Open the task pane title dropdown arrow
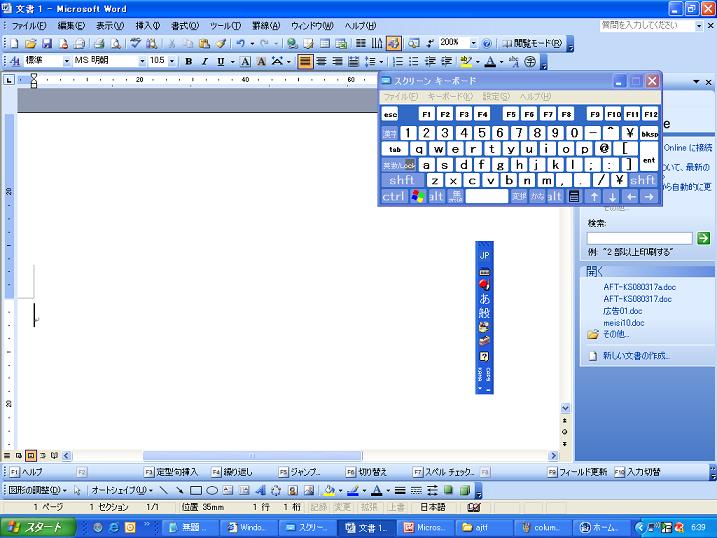 696,82
